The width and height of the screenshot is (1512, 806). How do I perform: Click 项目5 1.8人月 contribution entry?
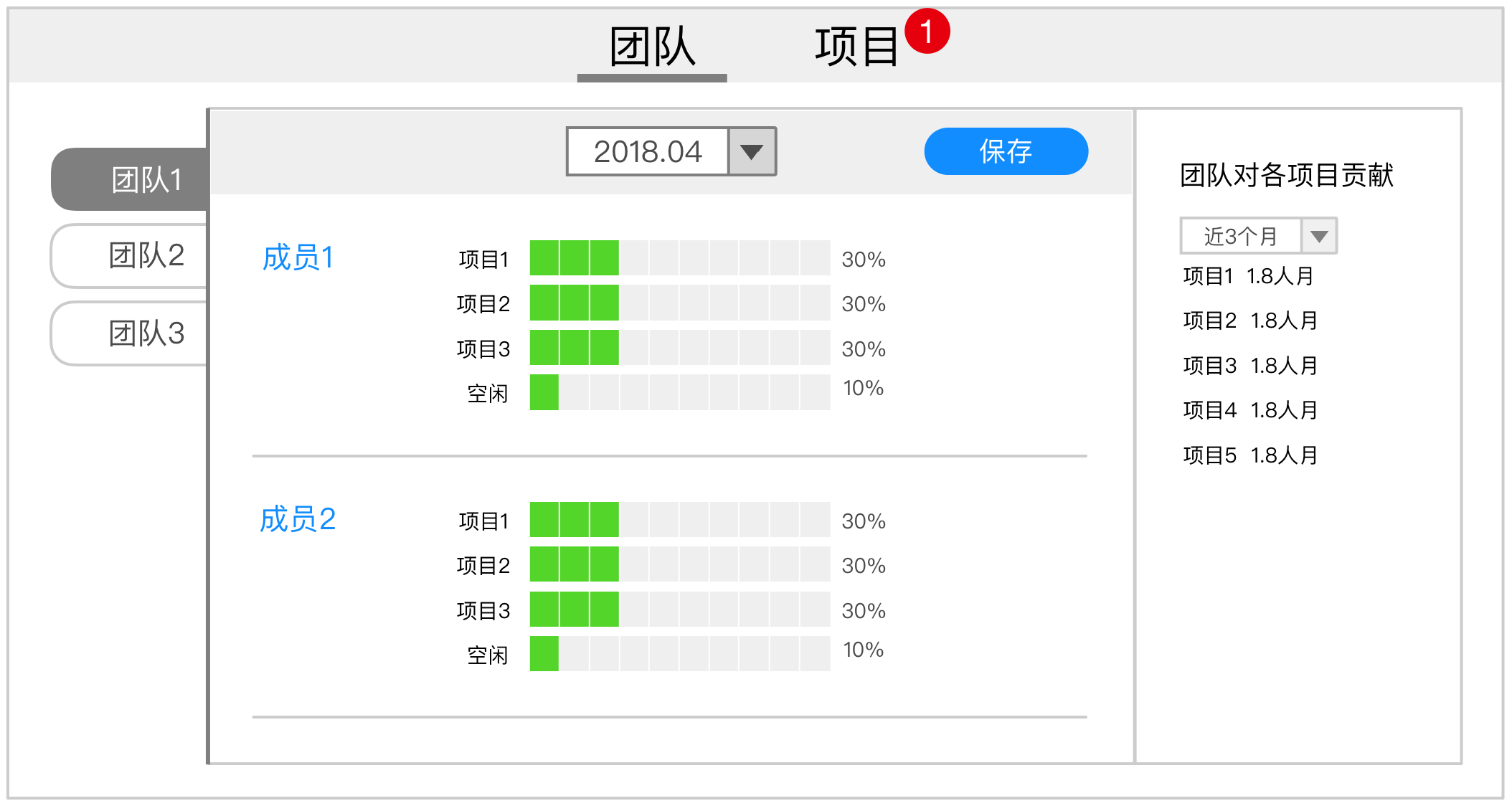pos(1249,455)
